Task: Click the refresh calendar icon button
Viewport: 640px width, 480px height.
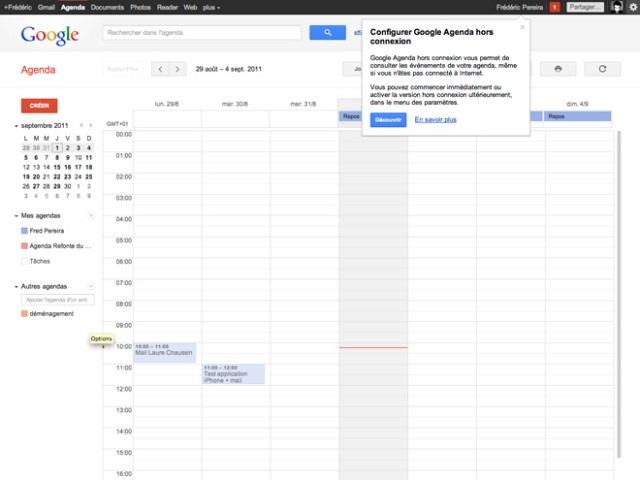Action: 602,69
